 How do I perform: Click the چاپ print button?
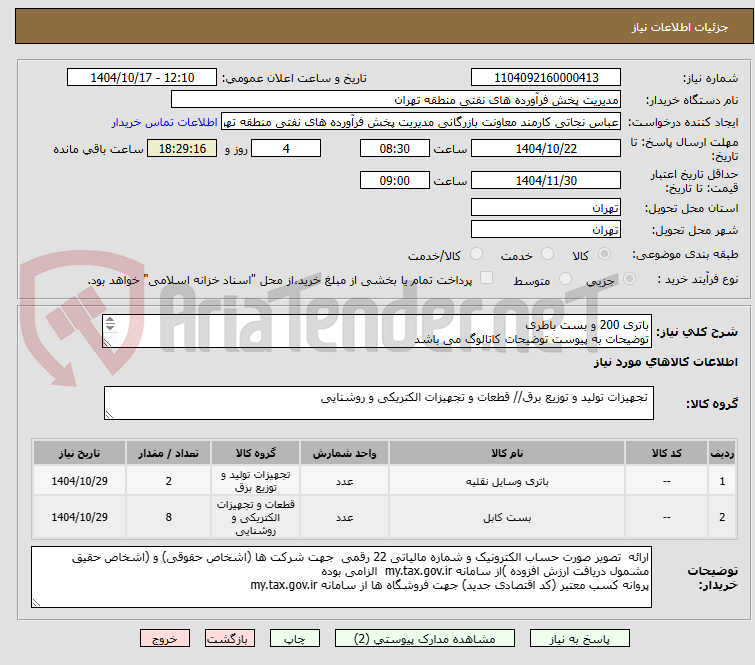coord(294,639)
